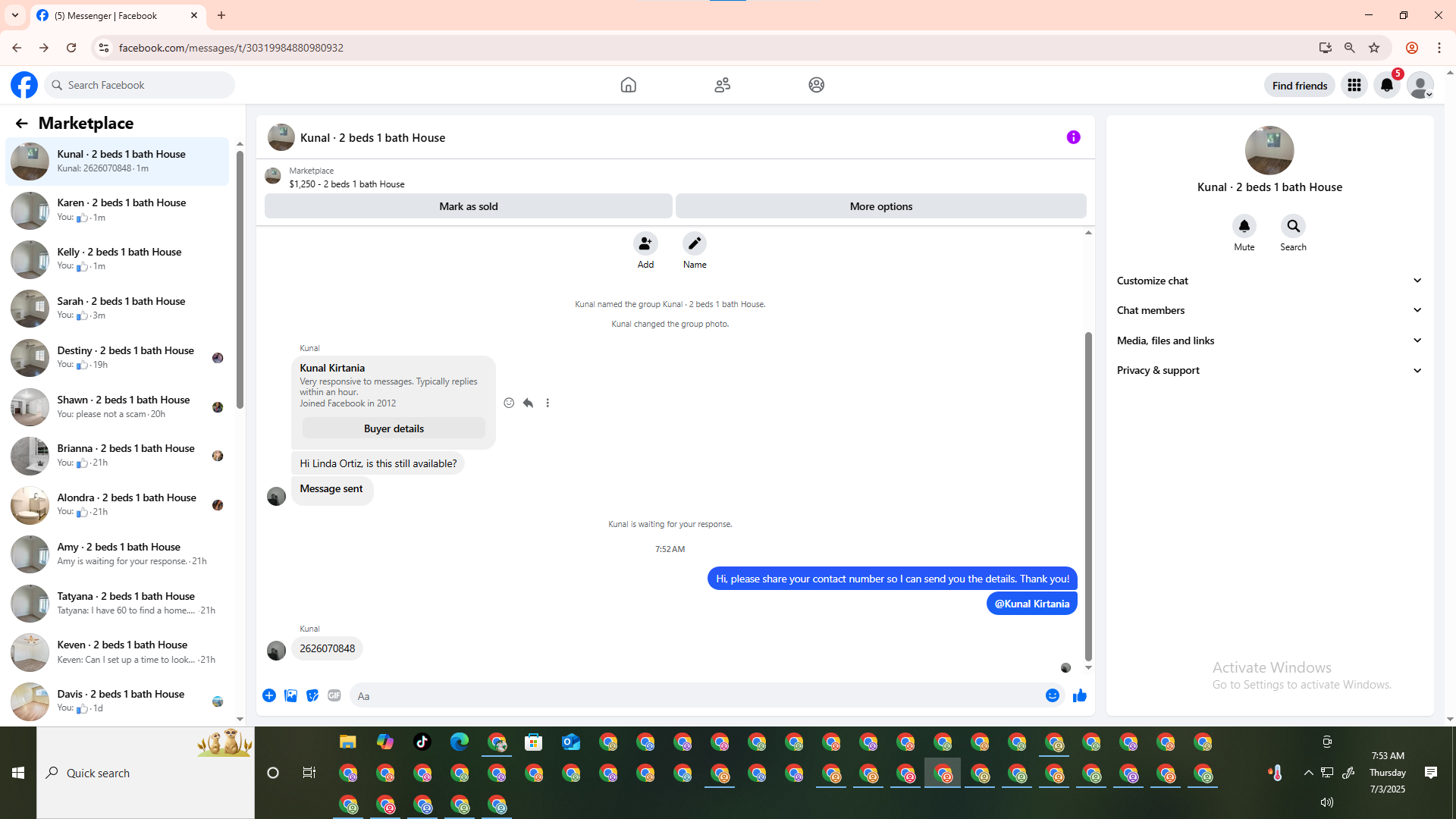Click the thumbs-up like icon
1456x819 pixels.
(x=1080, y=695)
